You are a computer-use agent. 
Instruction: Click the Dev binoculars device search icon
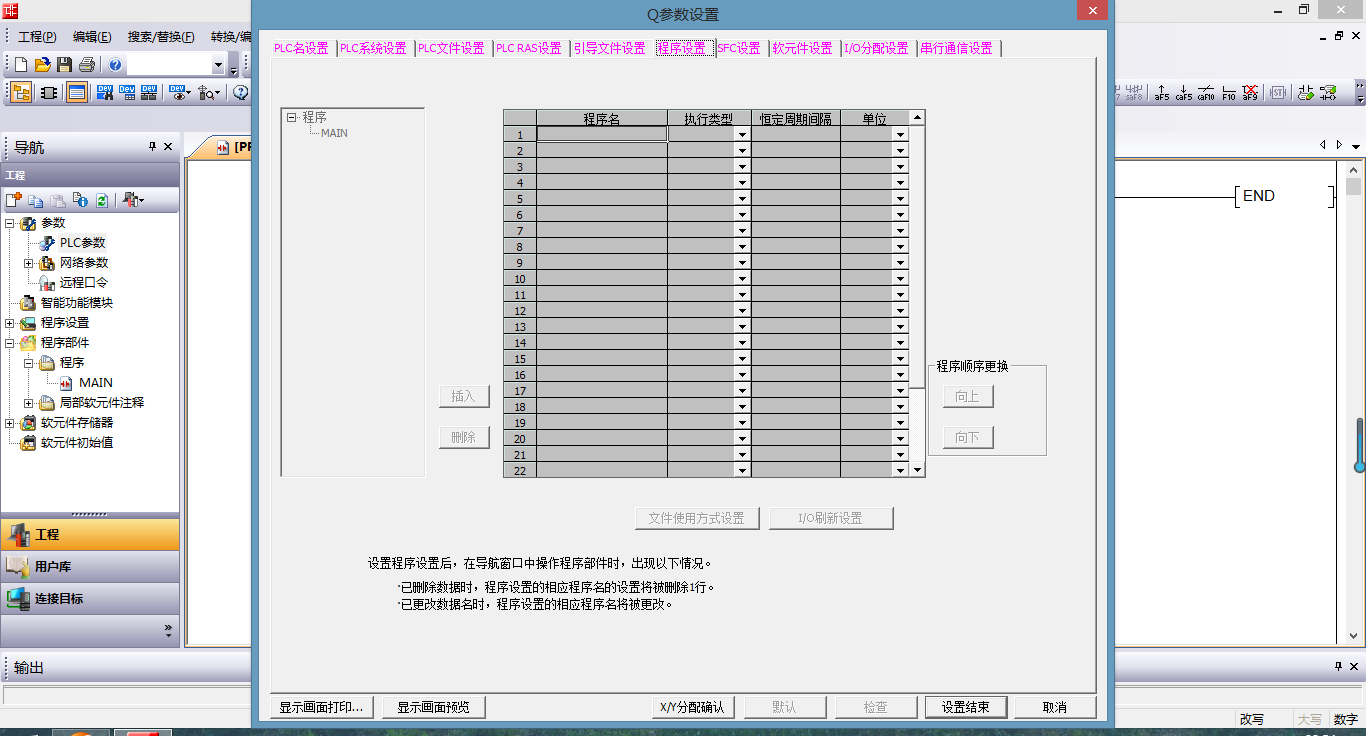pyautogui.click(x=105, y=93)
